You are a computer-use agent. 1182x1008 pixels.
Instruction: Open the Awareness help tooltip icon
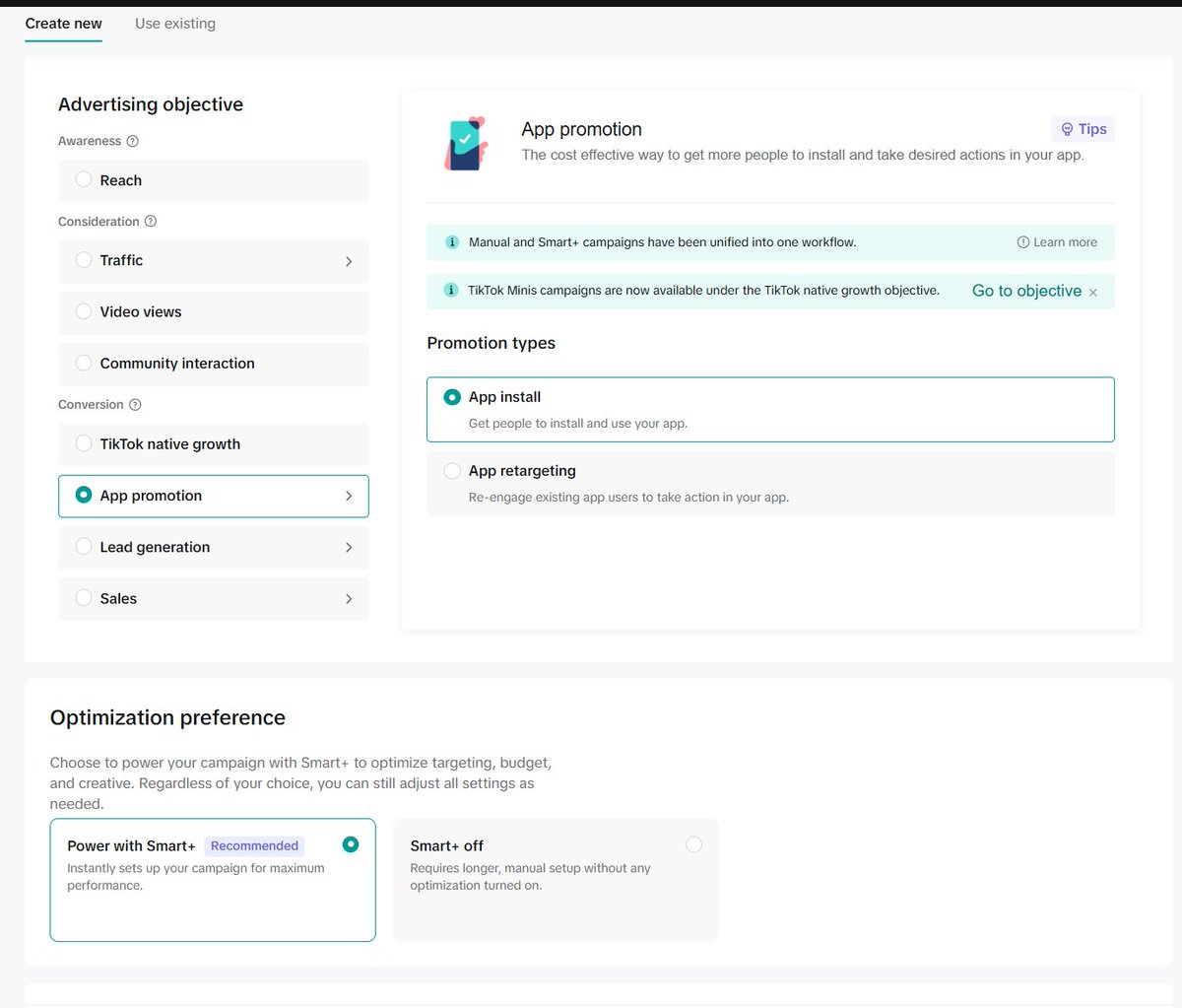[x=133, y=141]
